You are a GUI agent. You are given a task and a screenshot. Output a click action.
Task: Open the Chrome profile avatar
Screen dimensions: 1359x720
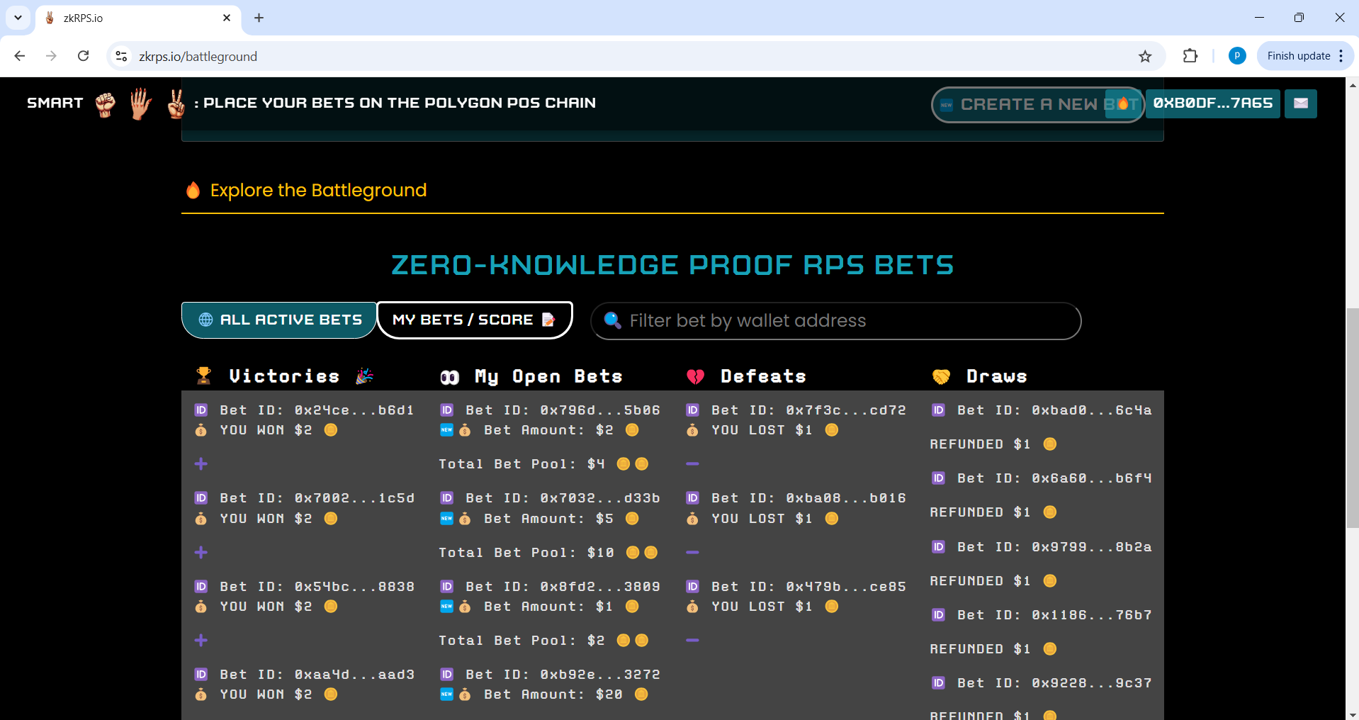1237,56
